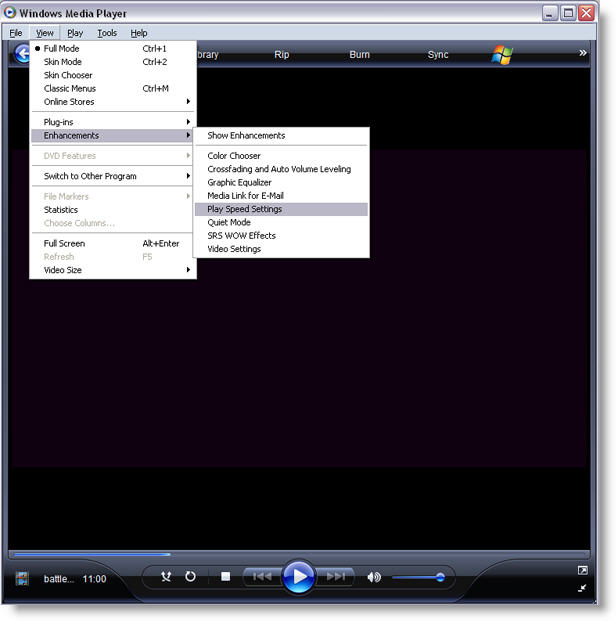Open the File menu
The height and width of the screenshot is (621, 616).
point(16,33)
